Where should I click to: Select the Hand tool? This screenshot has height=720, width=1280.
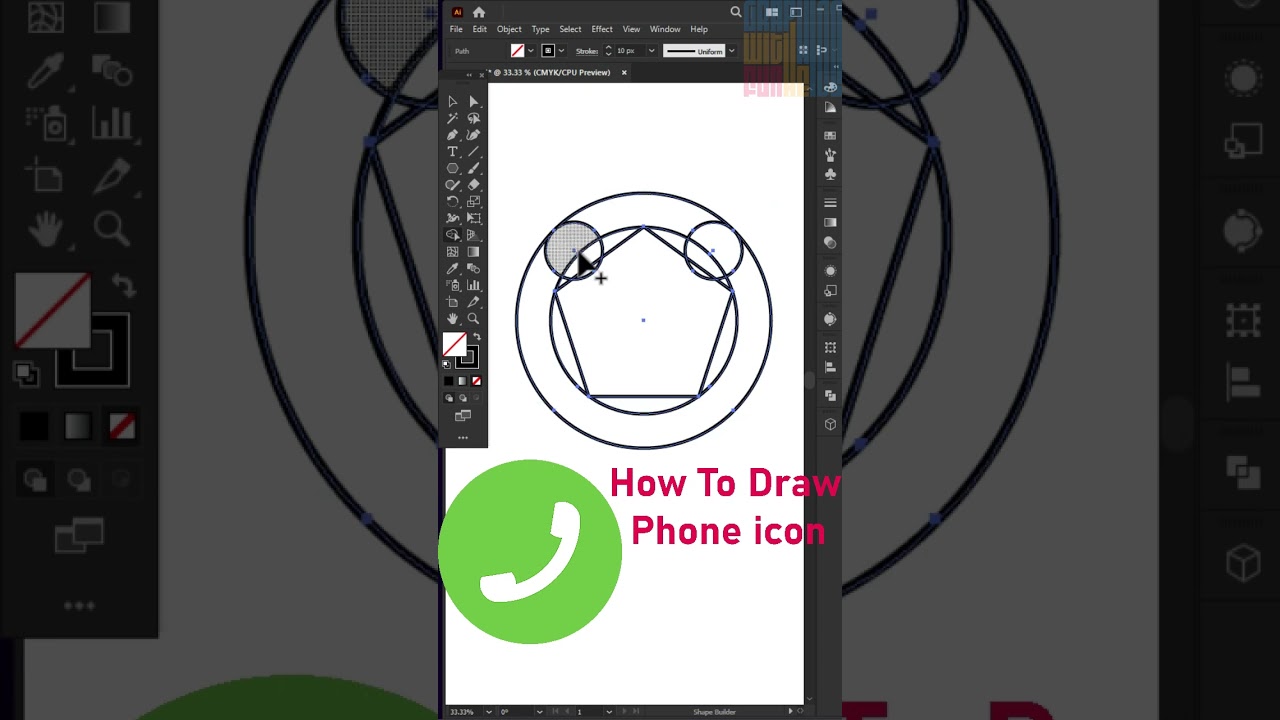(452, 318)
